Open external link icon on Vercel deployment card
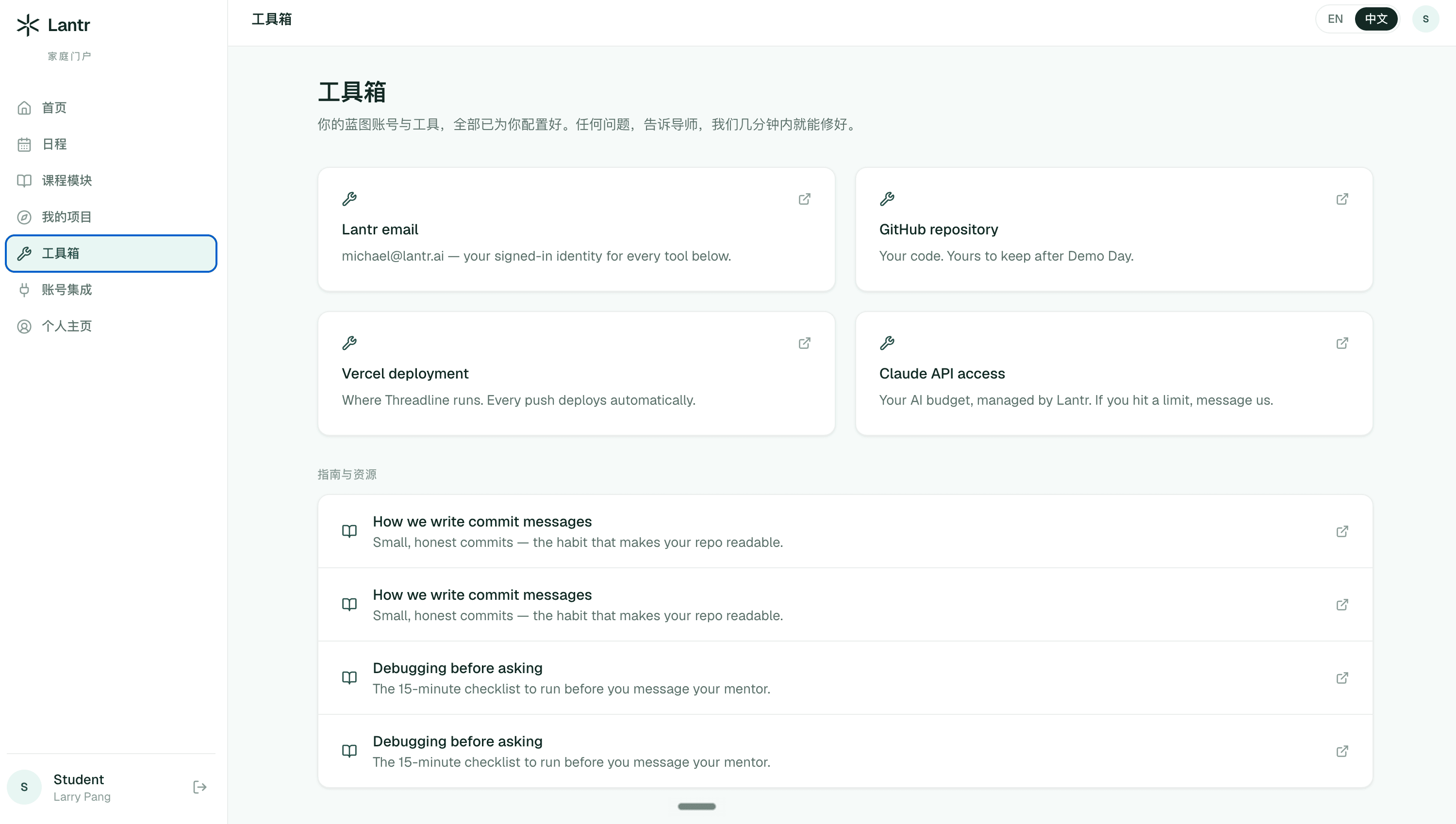Image resolution: width=1456 pixels, height=824 pixels. click(804, 344)
